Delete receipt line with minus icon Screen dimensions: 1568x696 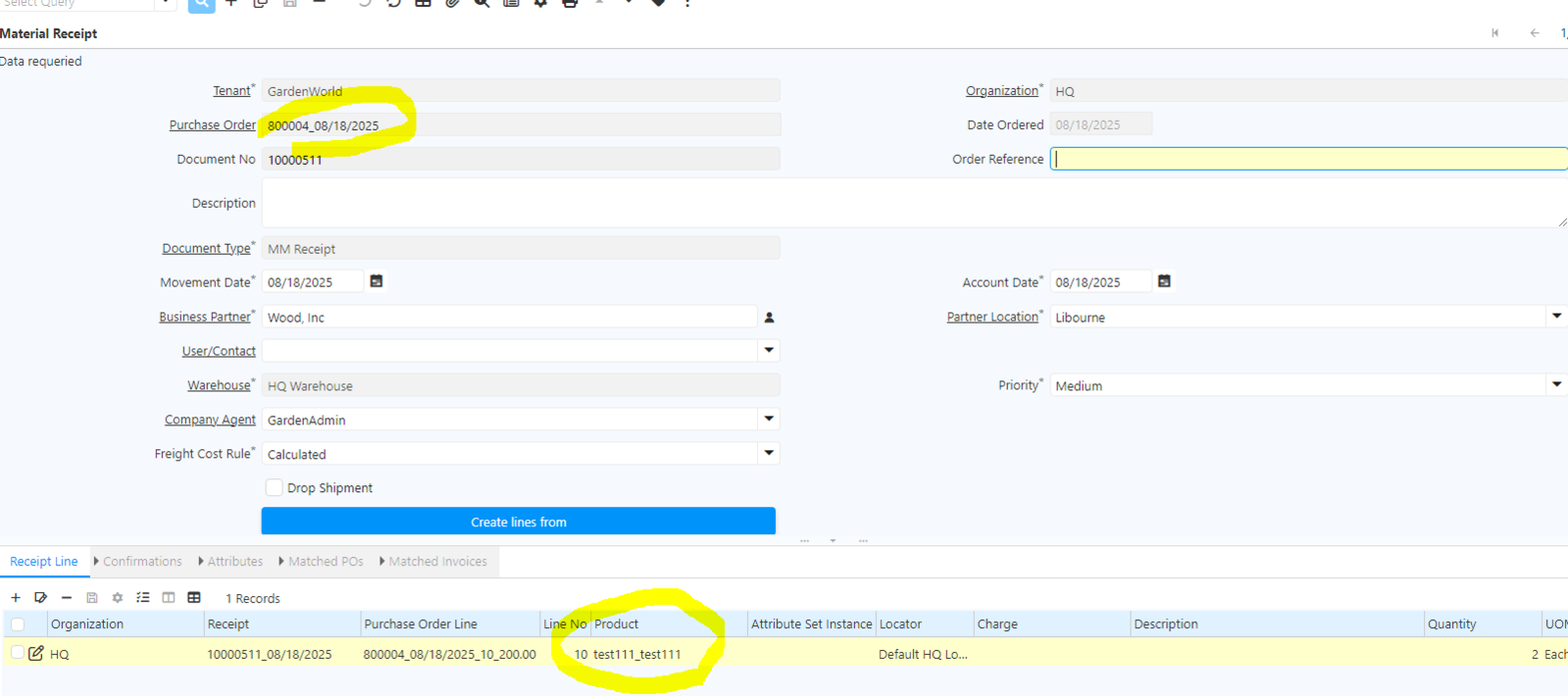(x=67, y=598)
